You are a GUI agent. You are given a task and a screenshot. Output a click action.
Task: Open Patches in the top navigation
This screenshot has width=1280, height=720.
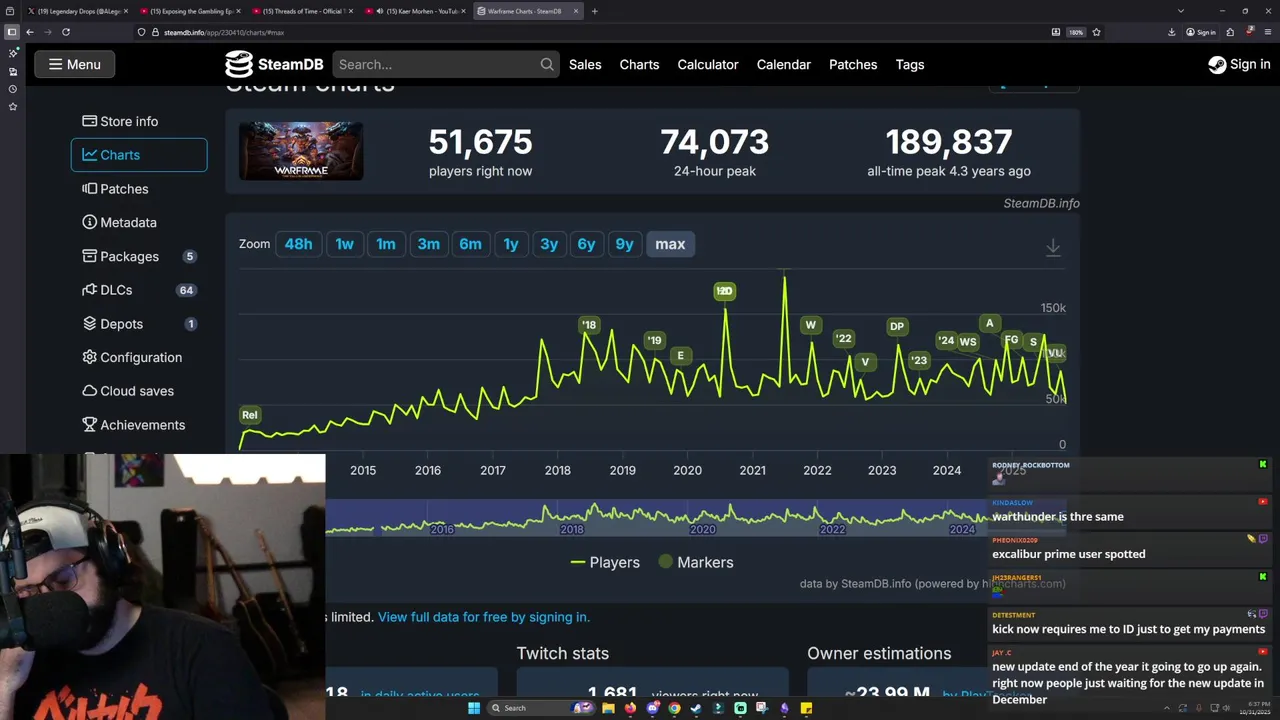tap(853, 64)
